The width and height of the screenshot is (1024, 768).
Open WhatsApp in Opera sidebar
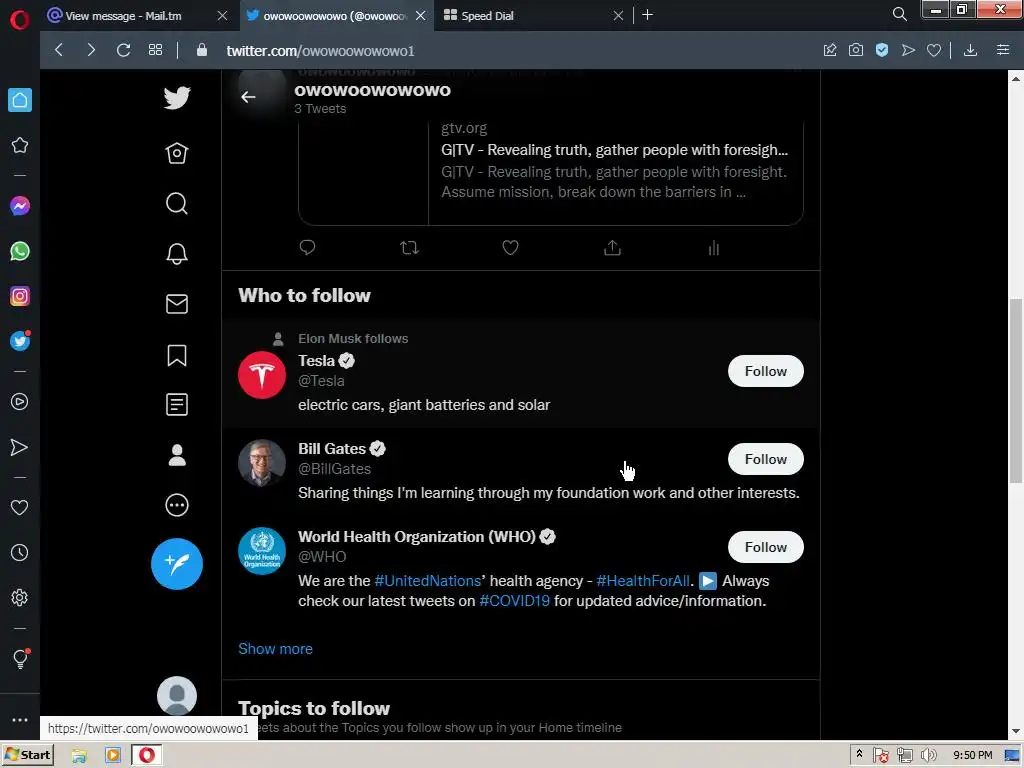pos(20,251)
